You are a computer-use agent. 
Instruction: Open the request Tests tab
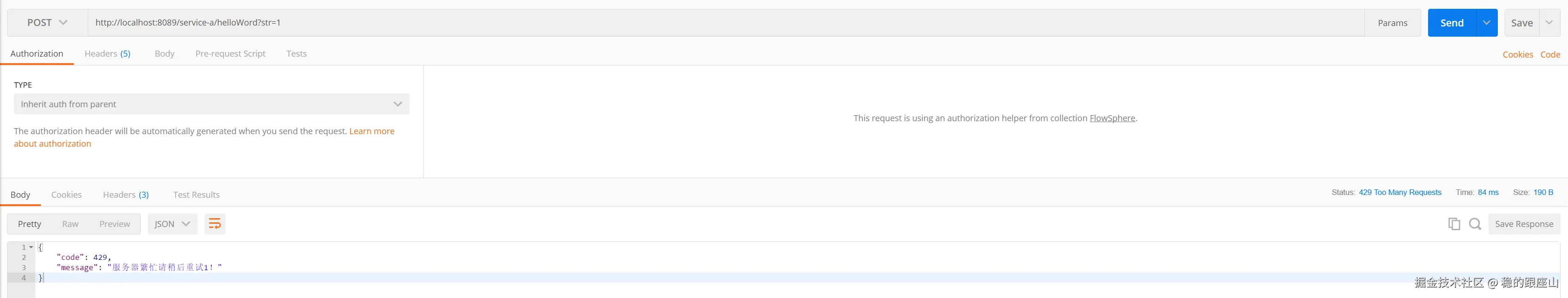(x=297, y=53)
